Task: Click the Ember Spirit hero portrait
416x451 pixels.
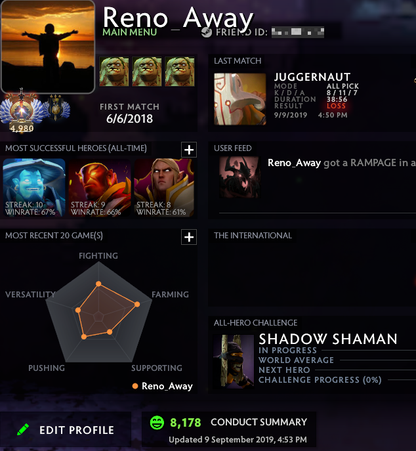Action: click(x=100, y=188)
